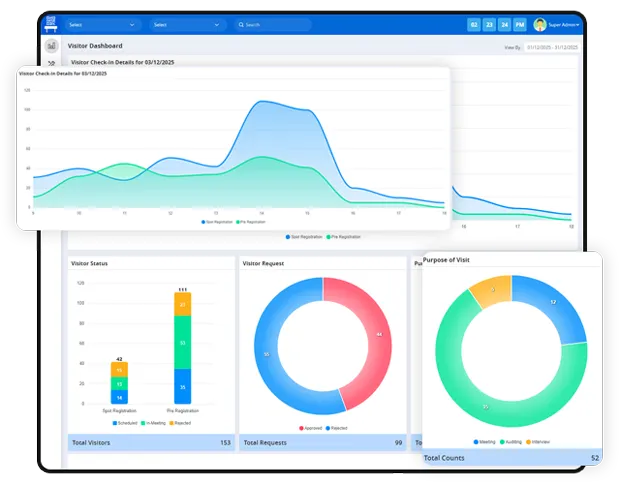The height and width of the screenshot is (484, 620).
Task: Click the View By date range field
Action: [553, 46]
